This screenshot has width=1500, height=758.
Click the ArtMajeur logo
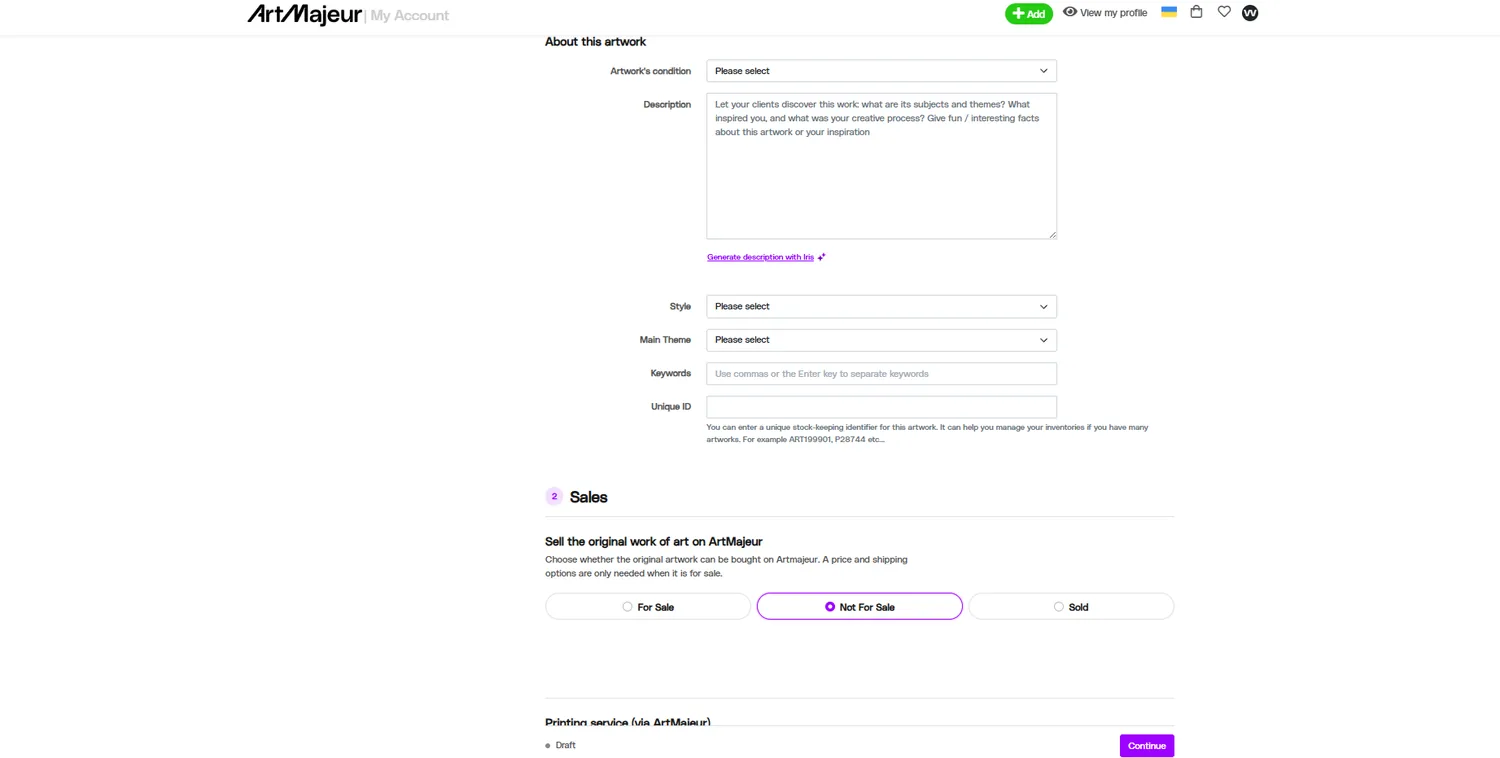(x=305, y=14)
